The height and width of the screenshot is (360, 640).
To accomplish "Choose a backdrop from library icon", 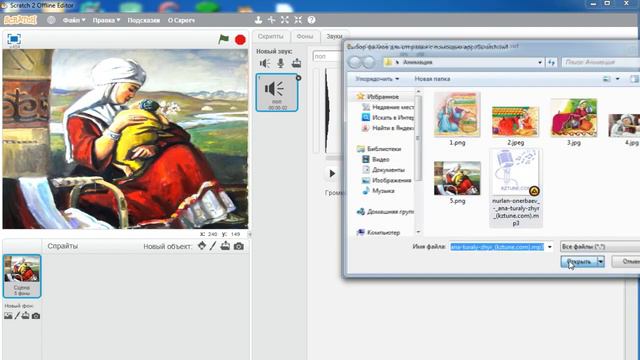I will (8, 316).
